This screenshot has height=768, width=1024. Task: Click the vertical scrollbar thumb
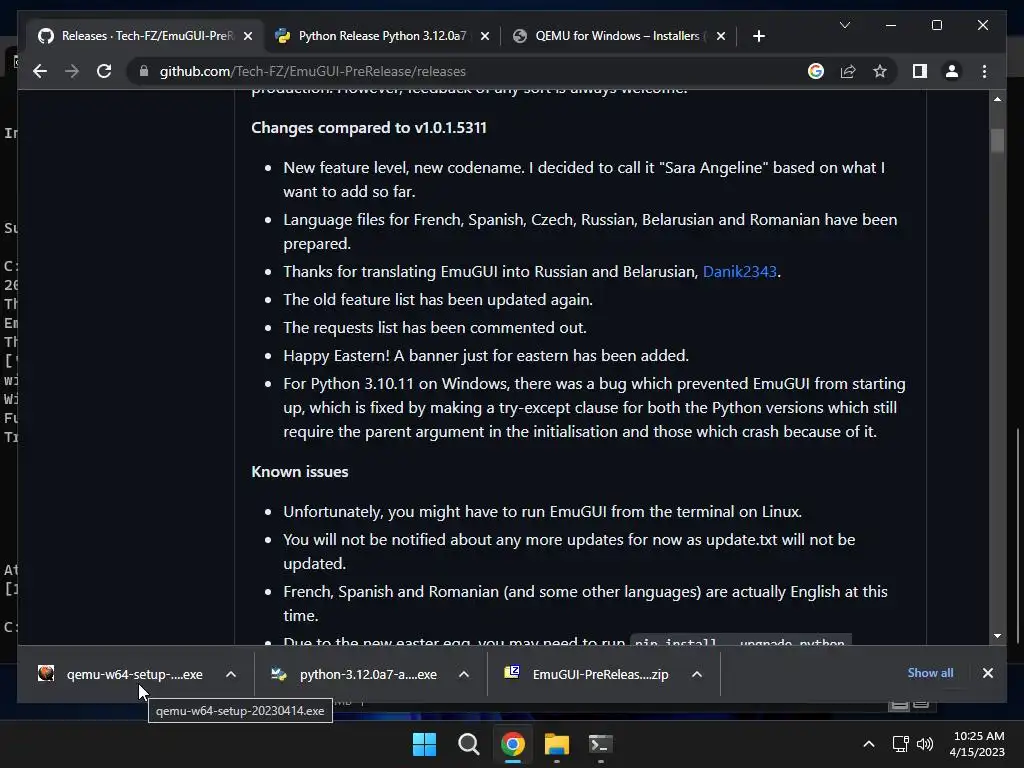(x=997, y=140)
